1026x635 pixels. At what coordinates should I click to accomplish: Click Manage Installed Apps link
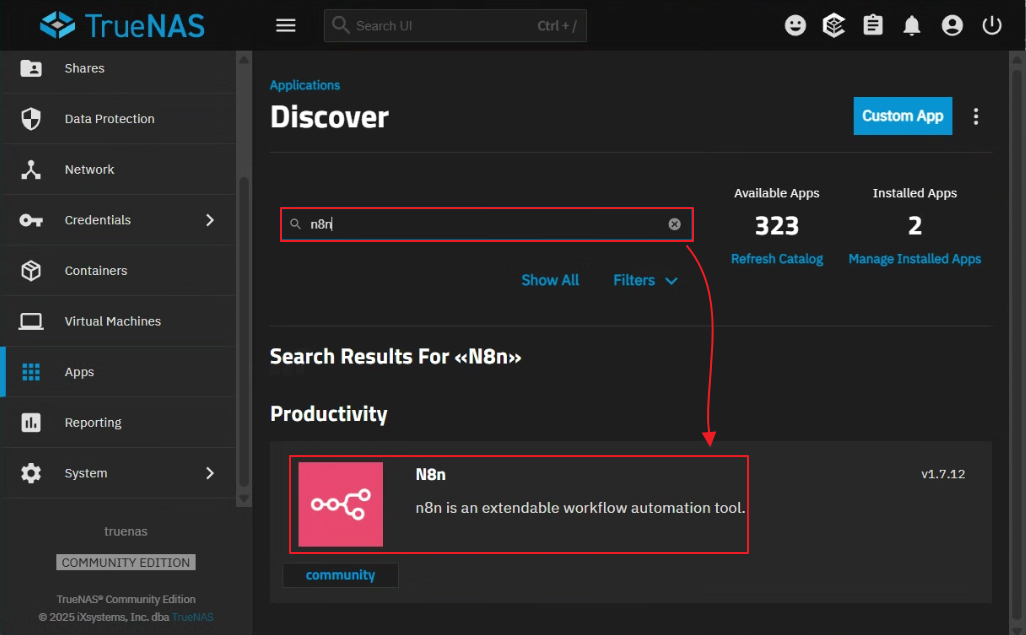point(915,259)
